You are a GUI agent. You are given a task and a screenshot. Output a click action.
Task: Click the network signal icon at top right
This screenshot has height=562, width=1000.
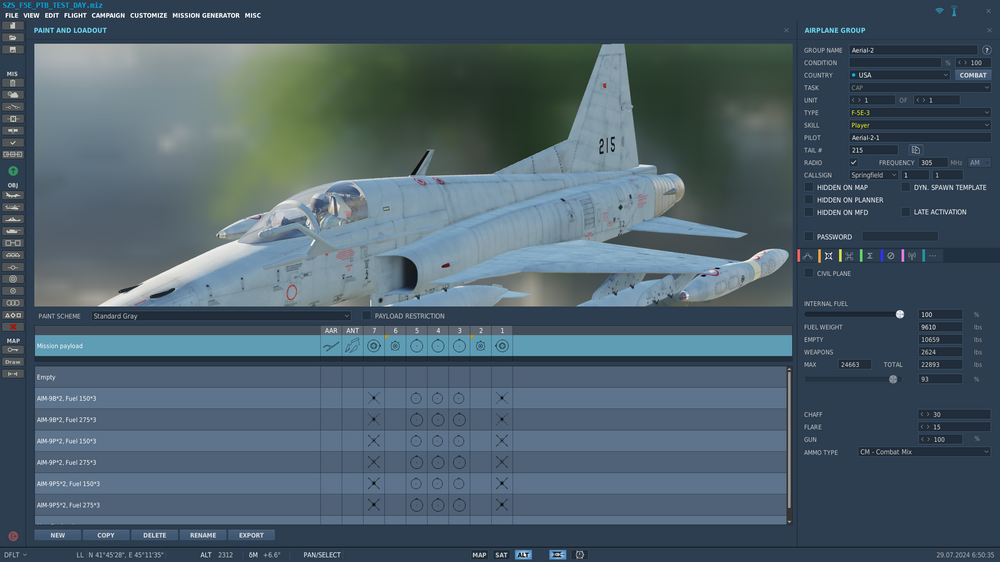(x=939, y=11)
